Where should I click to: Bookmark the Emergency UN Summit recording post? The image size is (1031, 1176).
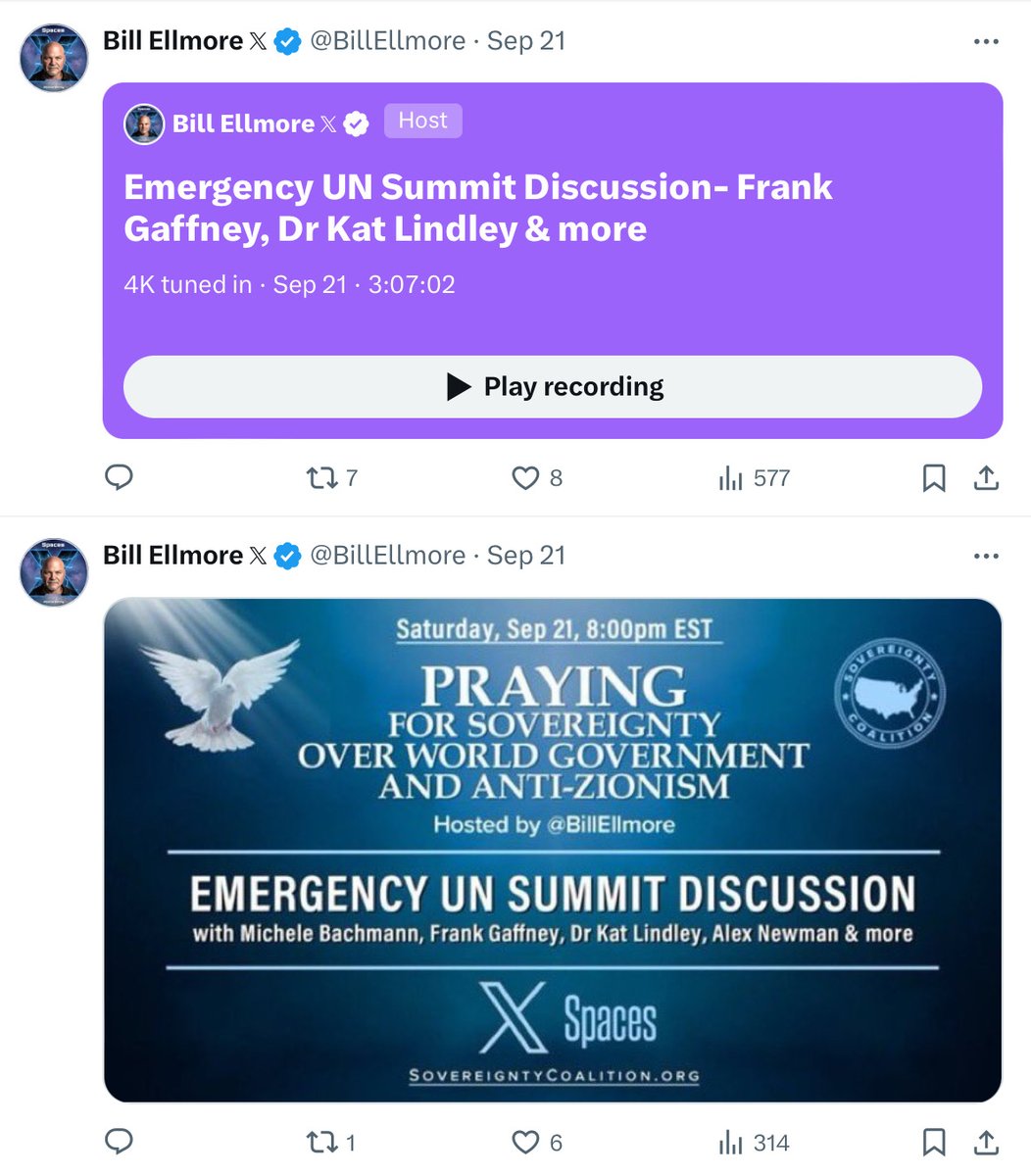934,478
